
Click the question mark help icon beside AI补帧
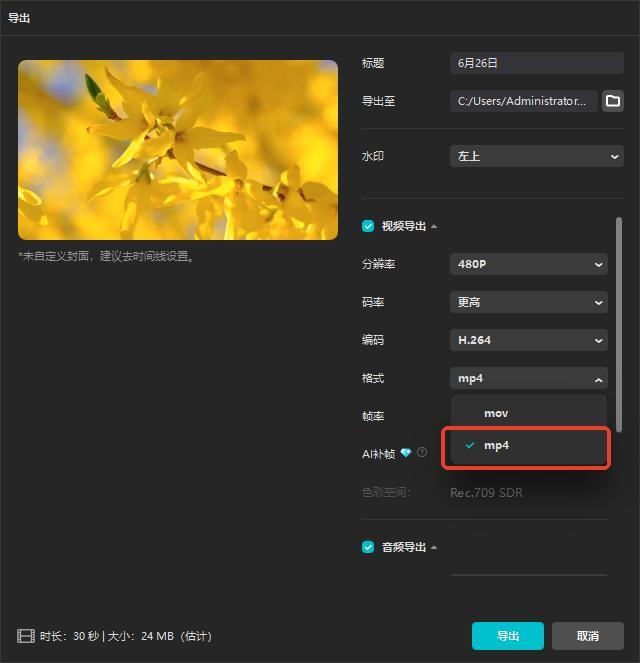coord(422,453)
